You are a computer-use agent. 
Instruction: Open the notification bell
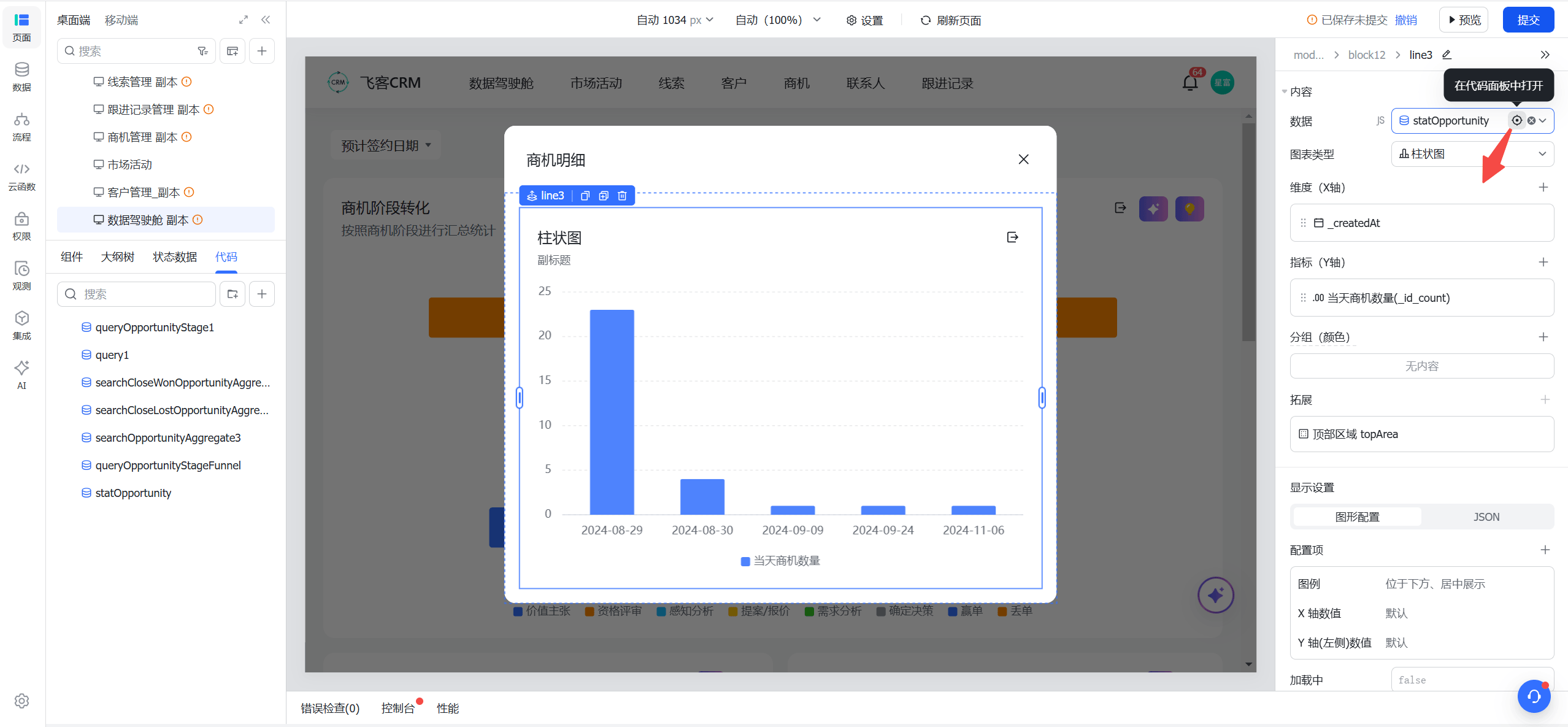[x=1190, y=83]
